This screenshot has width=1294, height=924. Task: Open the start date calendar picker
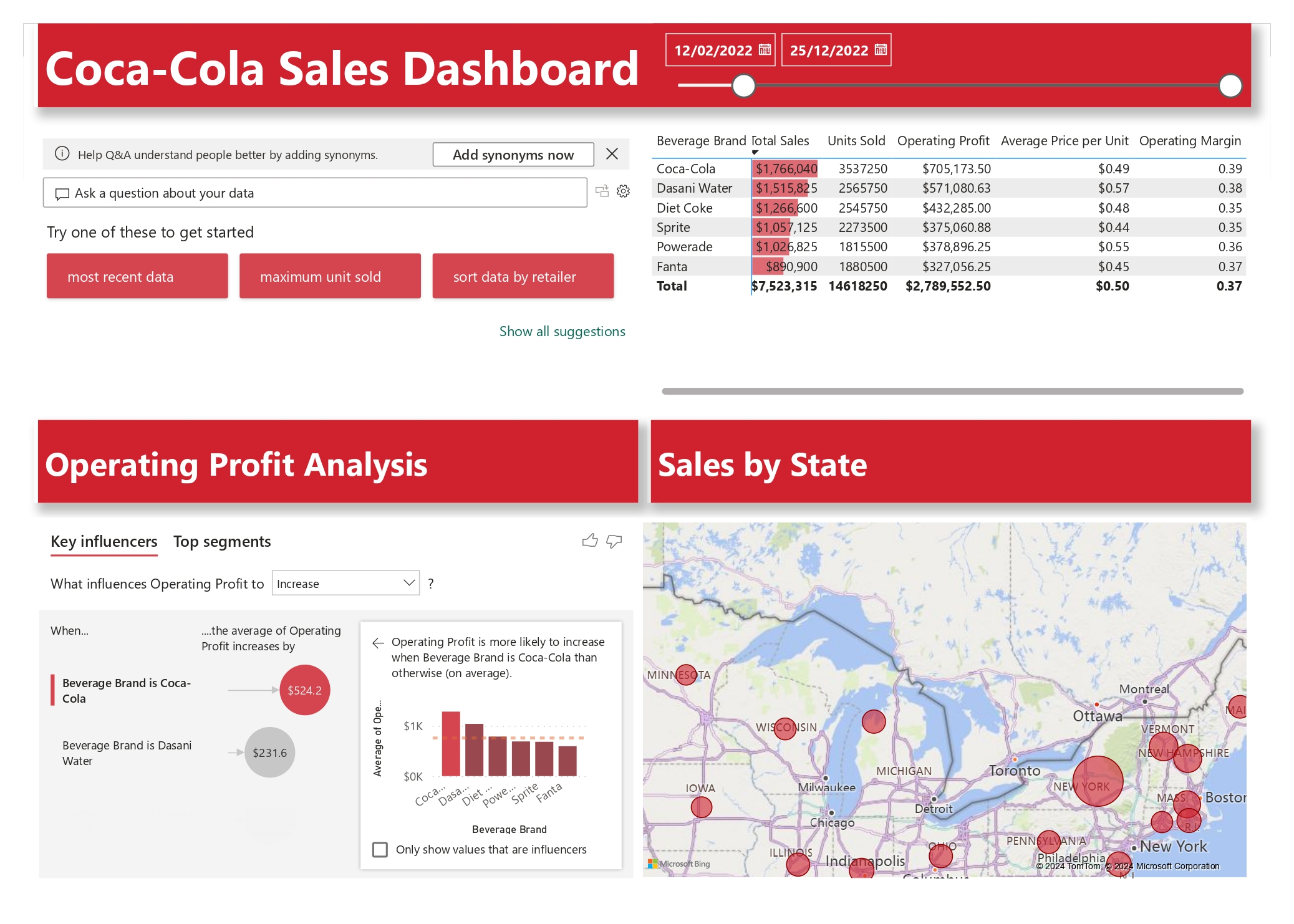click(763, 50)
